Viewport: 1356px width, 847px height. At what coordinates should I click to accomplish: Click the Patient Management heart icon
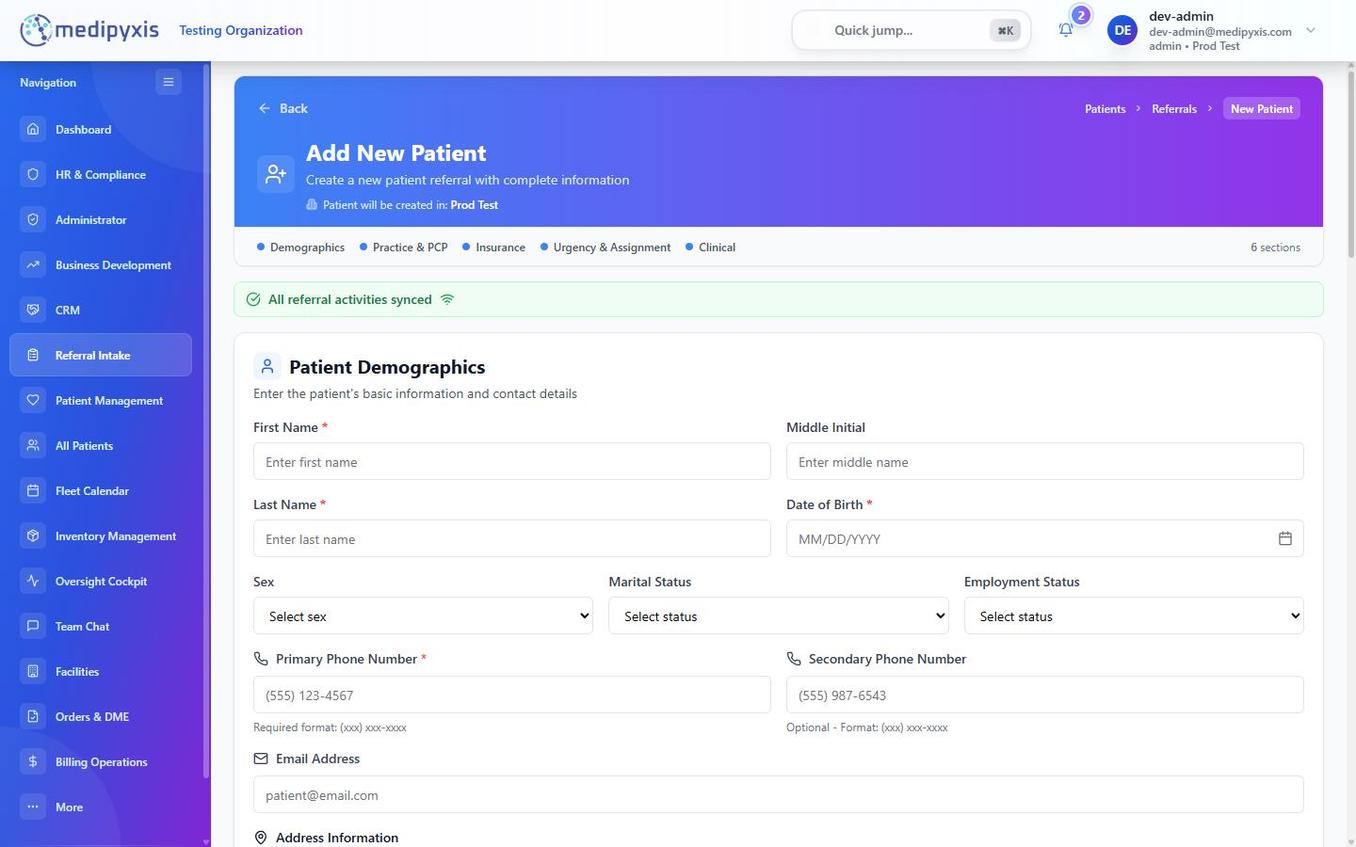coord(33,400)
